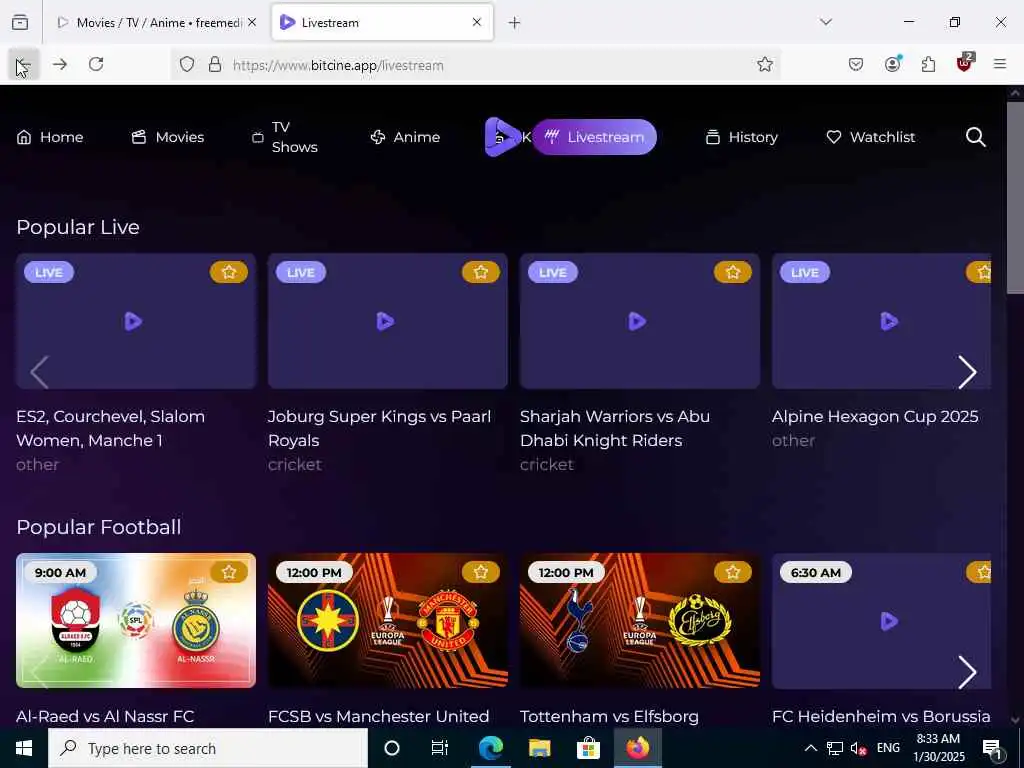Open Tottenham vs Elfsborg thumbnail
1024x768 pixels.
point(640,620)
